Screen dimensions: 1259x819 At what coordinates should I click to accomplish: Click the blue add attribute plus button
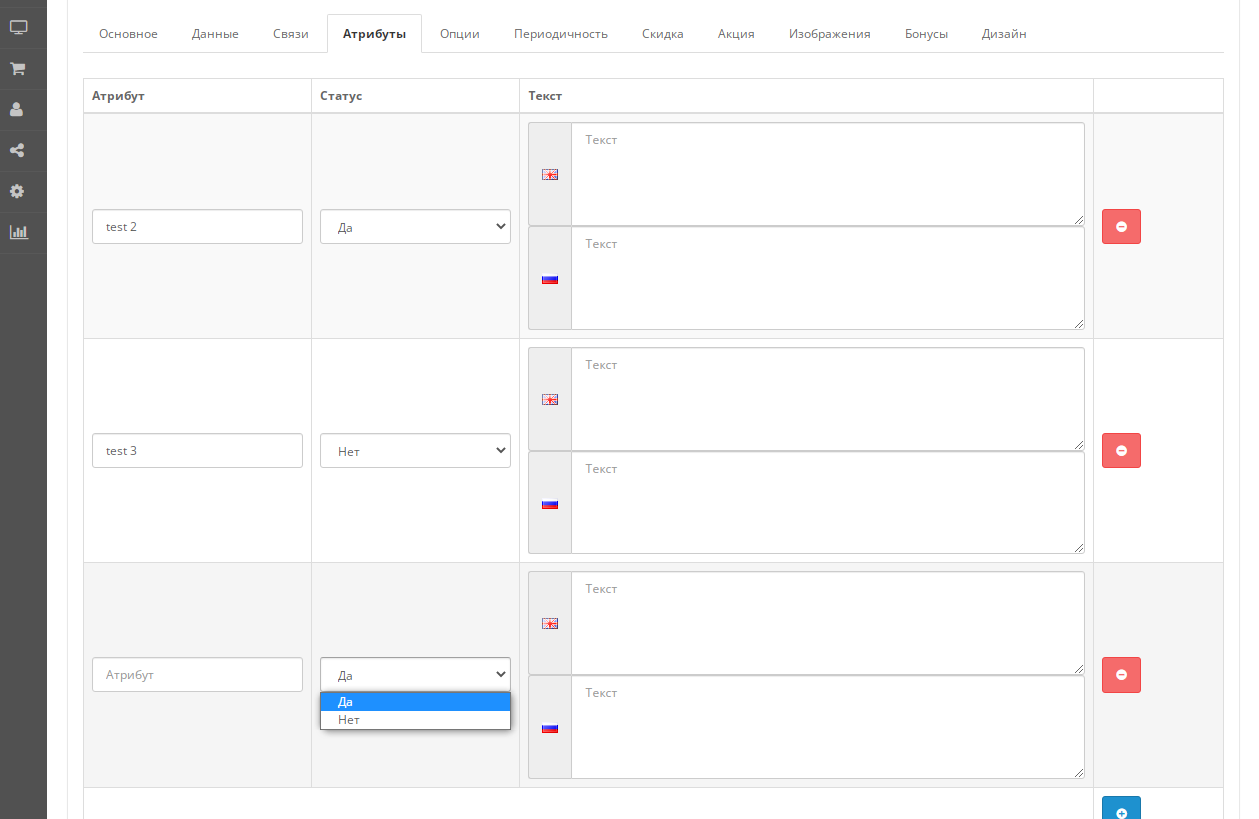point(1120,811)
